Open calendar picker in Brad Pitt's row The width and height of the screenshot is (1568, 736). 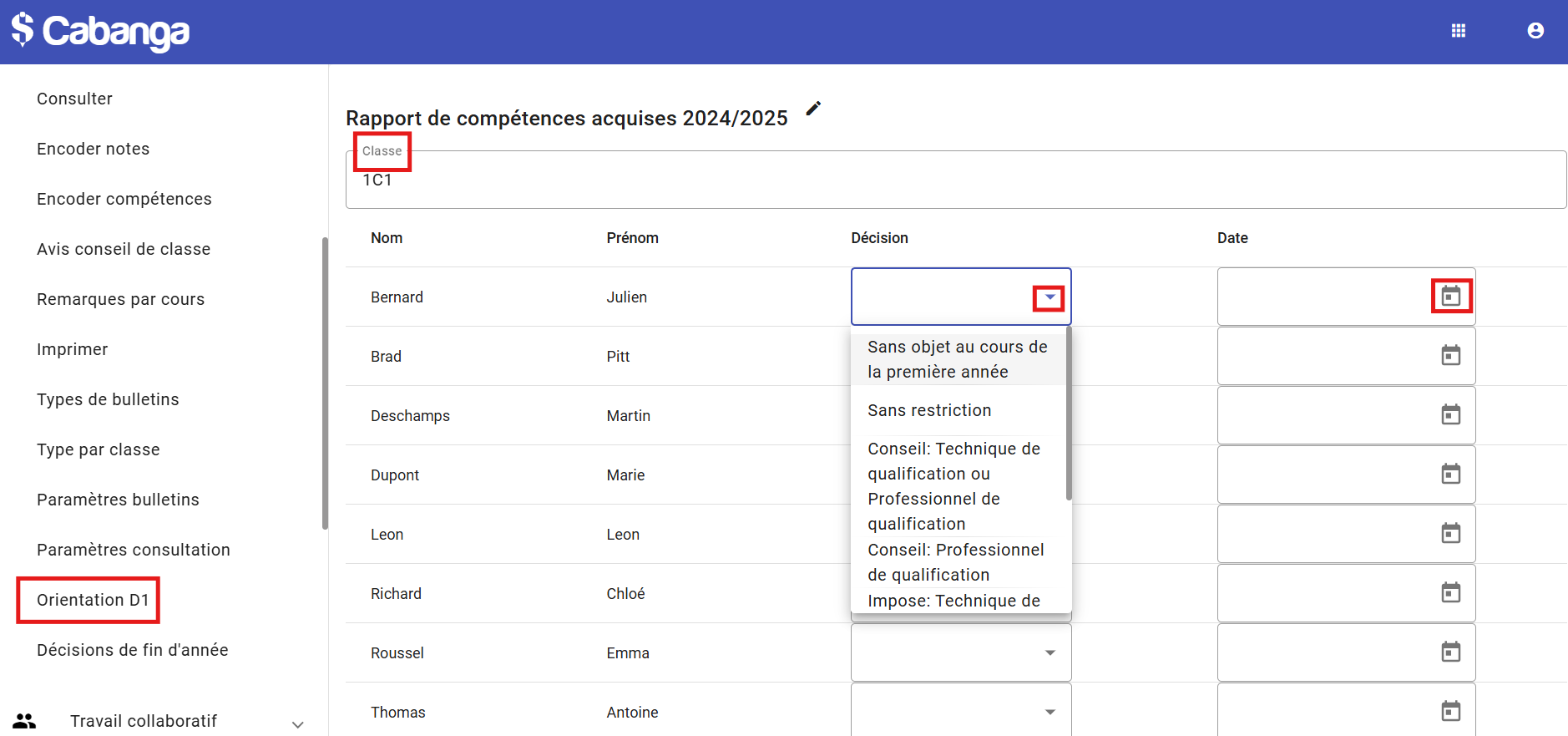point(1451,356)
